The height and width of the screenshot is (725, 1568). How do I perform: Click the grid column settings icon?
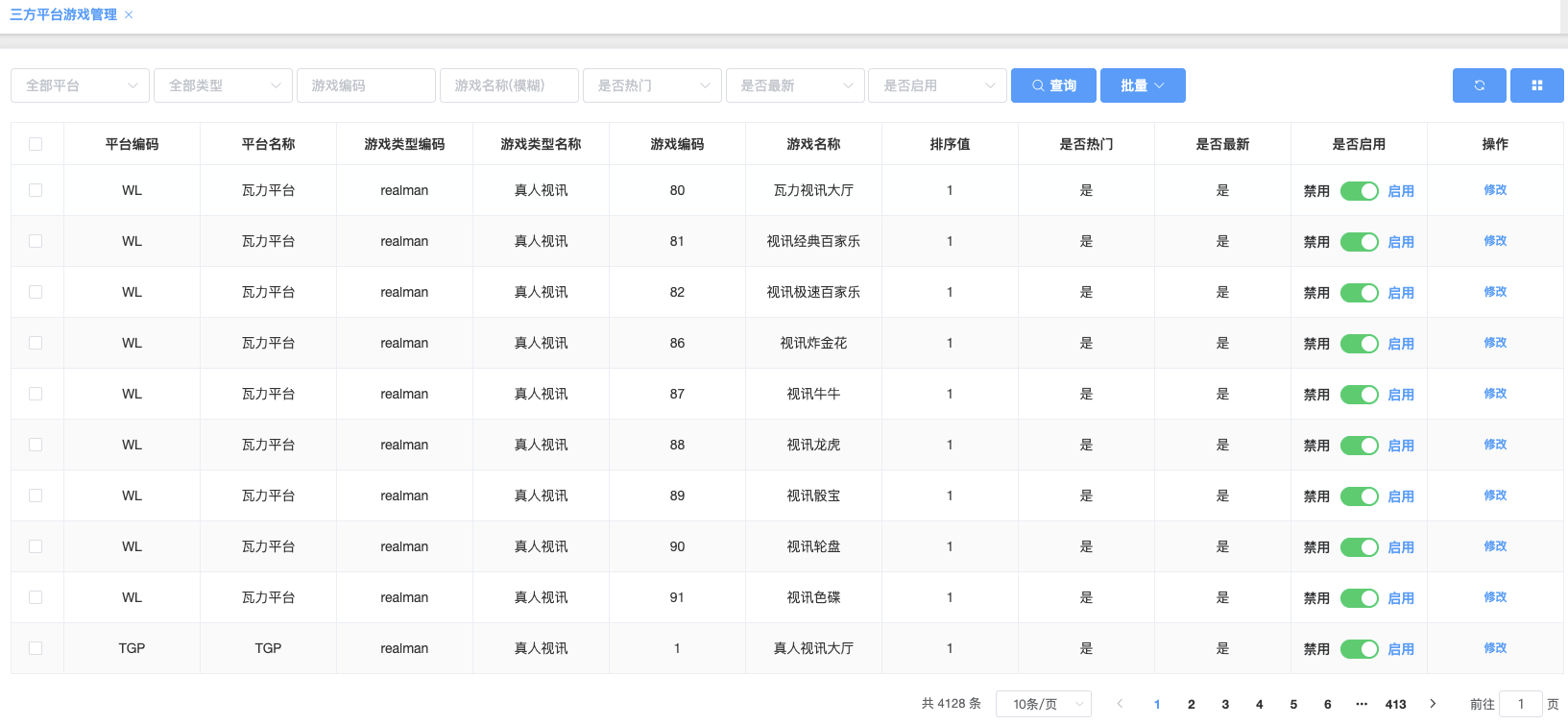click(x=1536, y=85)
